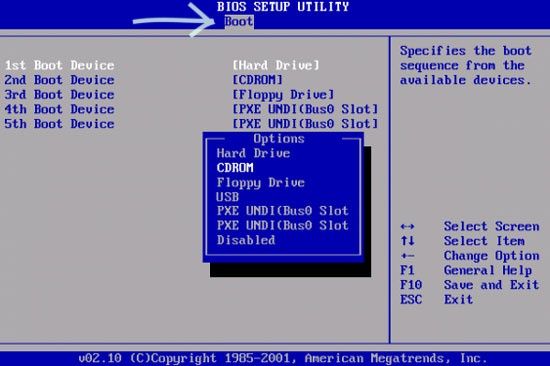This screenshot has height=366, width=550.
Task: Choose Floppy Drive in the Options popup
Action: (261, 183)
